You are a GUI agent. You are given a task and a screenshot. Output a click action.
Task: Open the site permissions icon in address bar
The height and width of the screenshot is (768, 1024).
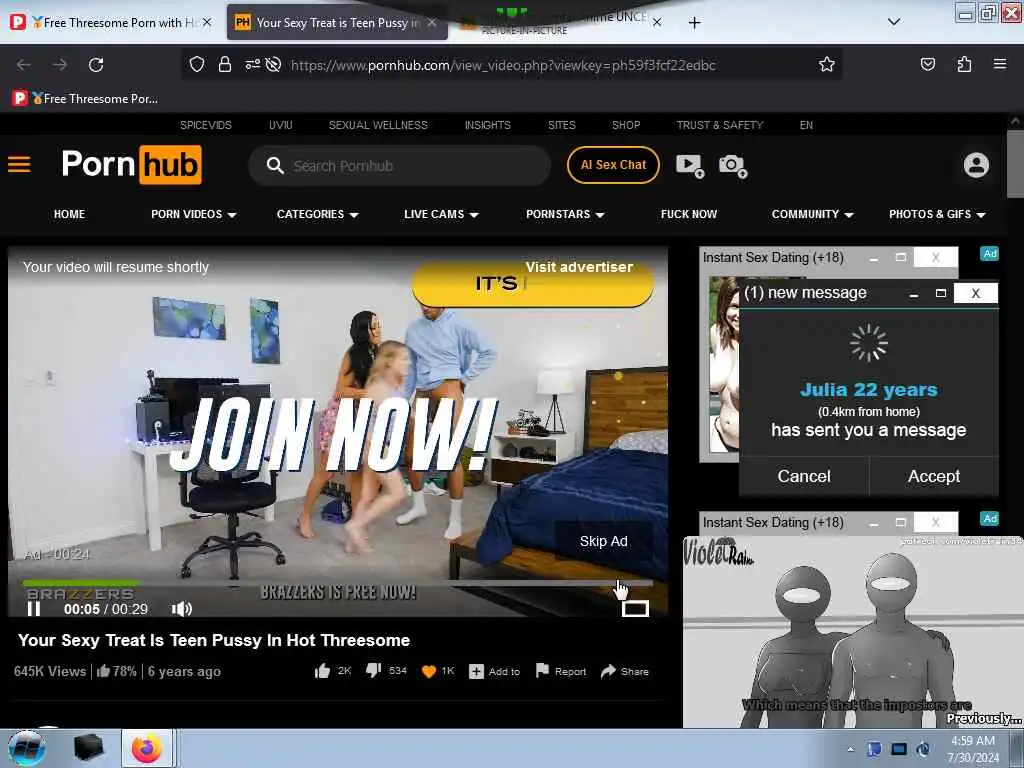click(252, 64)
